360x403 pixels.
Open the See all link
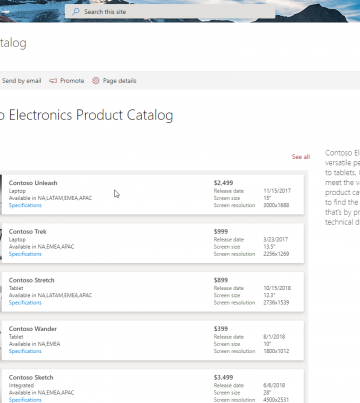click(301, 157)
